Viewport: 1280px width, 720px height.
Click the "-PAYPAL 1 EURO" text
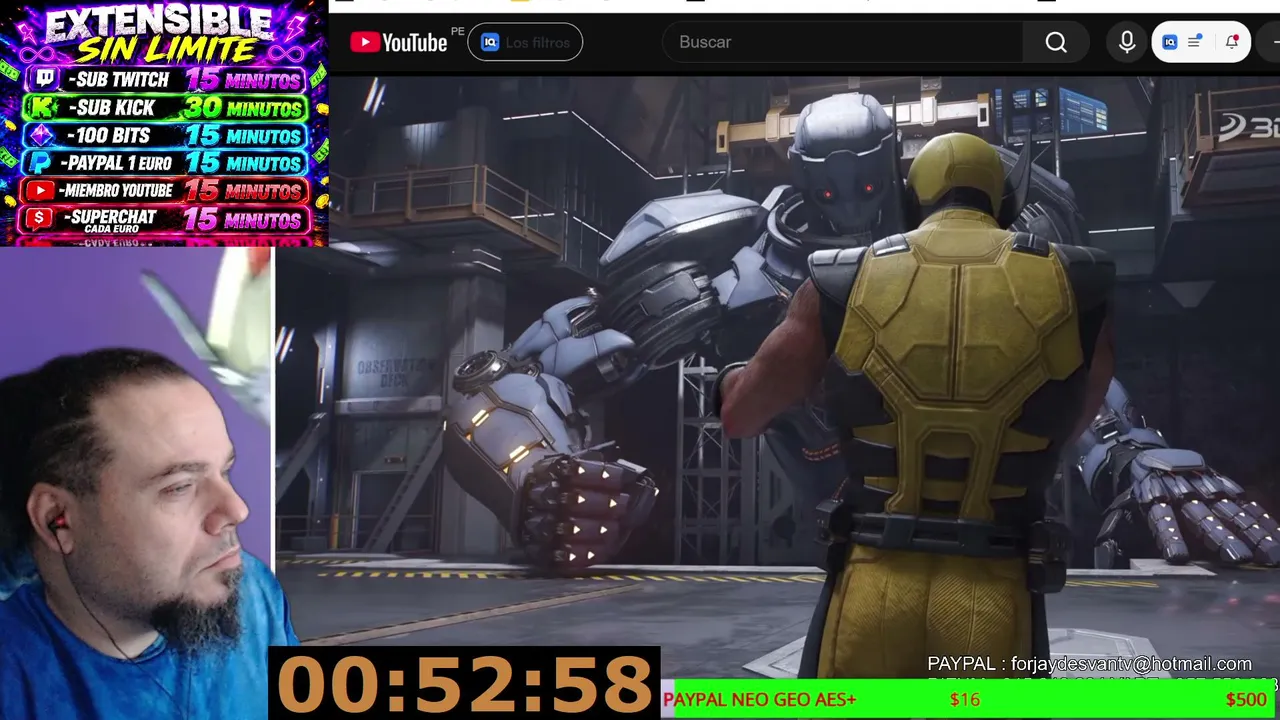coord(116,162)
